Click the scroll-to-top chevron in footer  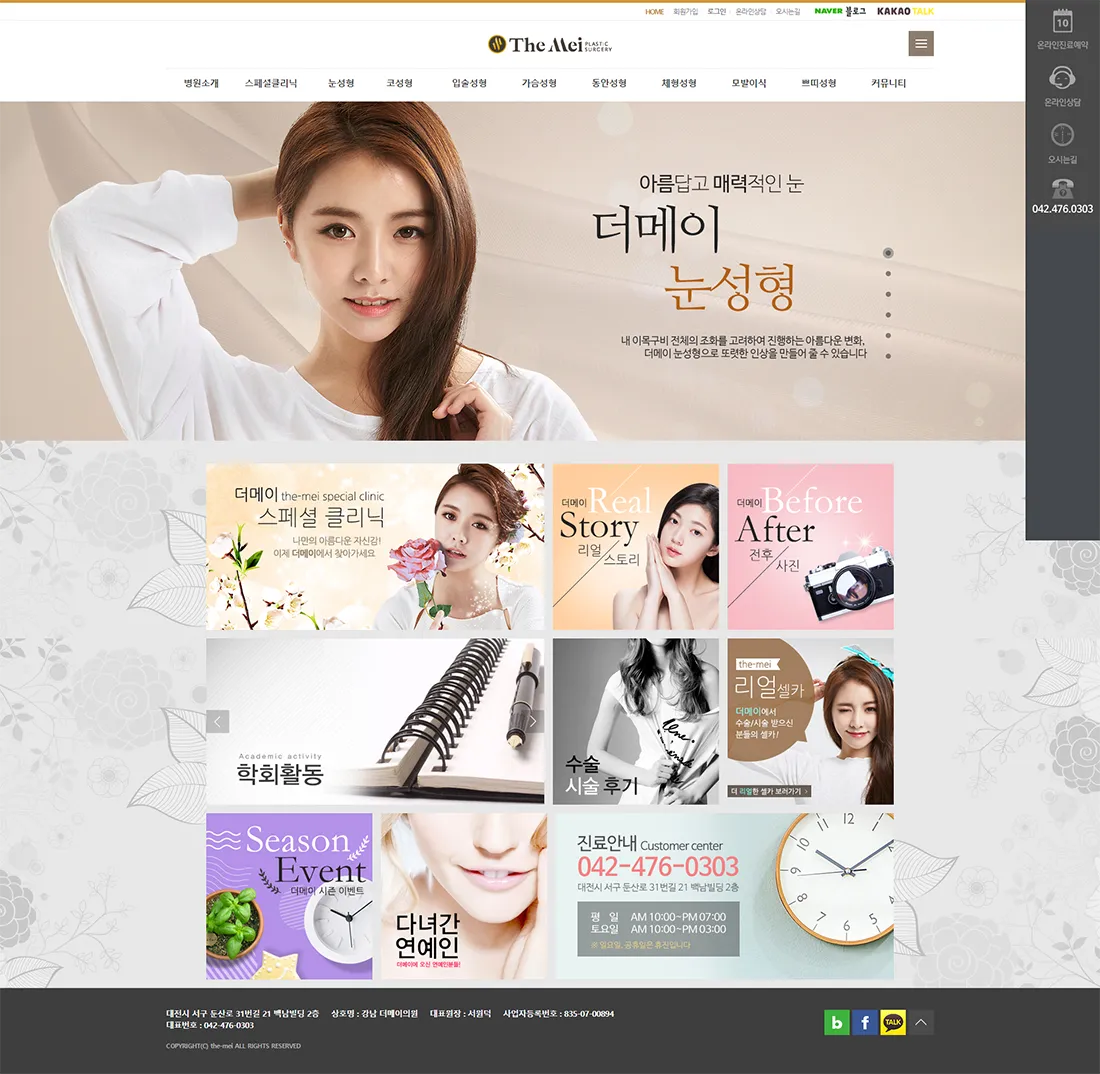pos(921,1022)
